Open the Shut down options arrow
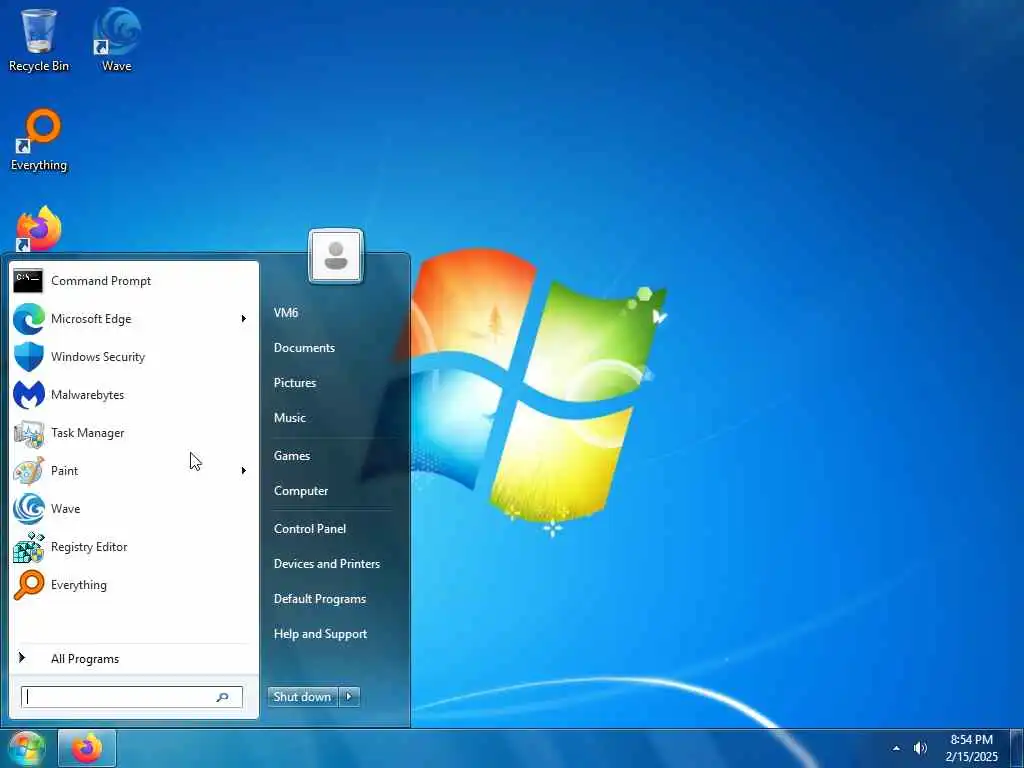Viewport: 1024px width, 768px height. [349, 697]
